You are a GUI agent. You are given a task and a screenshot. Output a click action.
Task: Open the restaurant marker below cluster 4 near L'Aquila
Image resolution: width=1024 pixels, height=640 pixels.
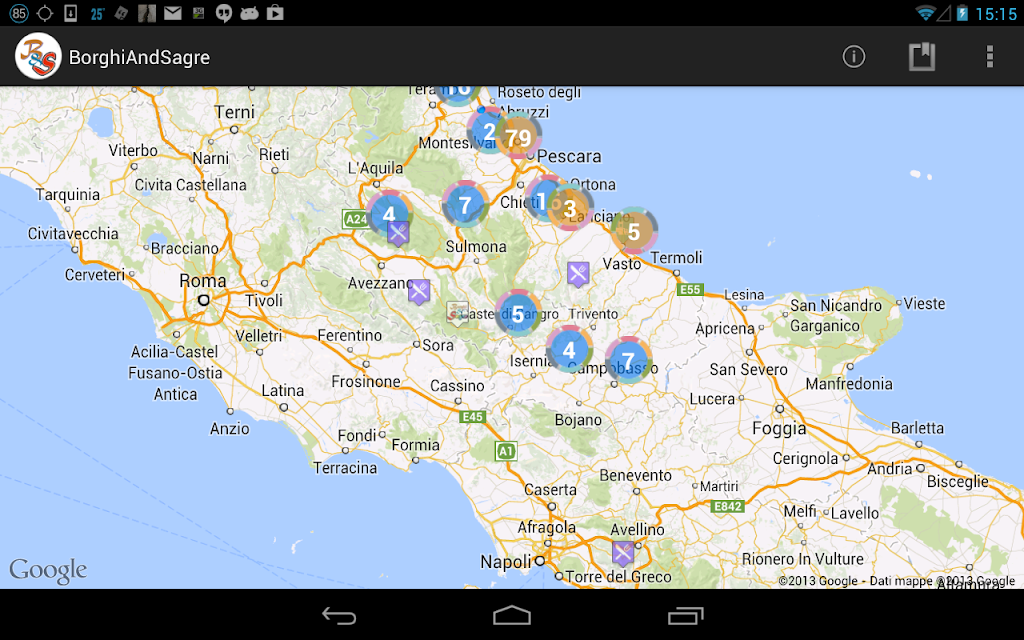tap(398, 233)
